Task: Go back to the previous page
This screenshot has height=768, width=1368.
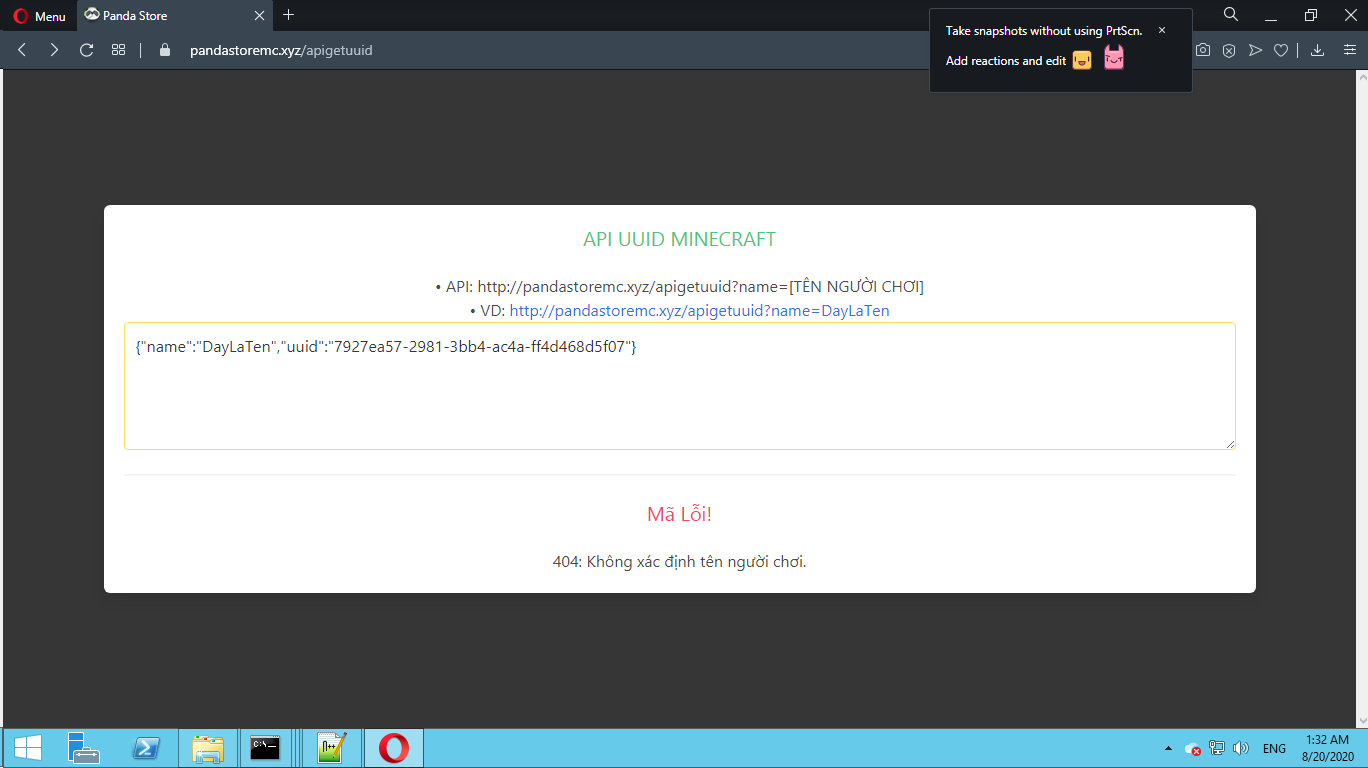Action: 22,50
